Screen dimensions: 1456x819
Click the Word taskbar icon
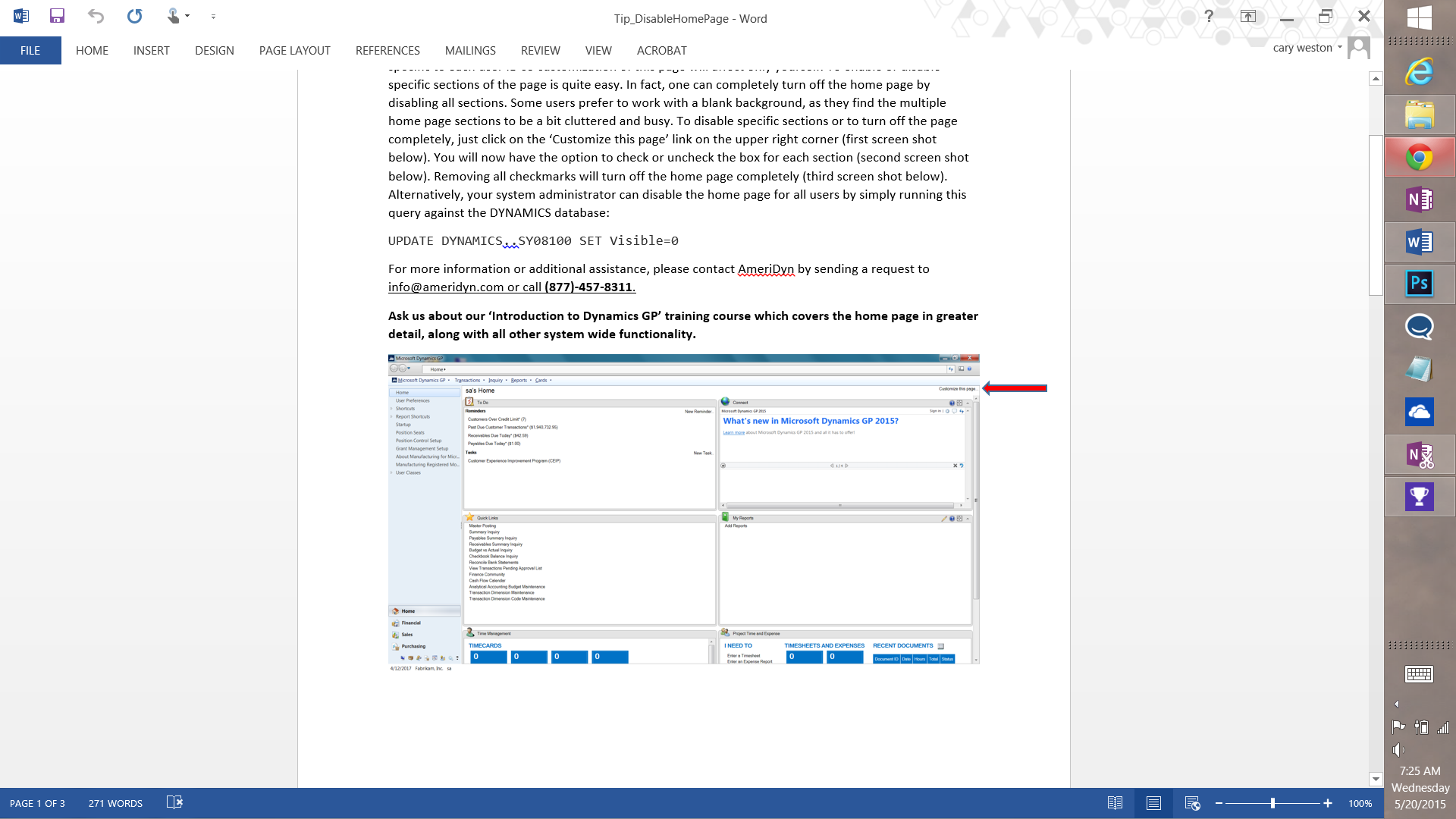(1420, 242)
